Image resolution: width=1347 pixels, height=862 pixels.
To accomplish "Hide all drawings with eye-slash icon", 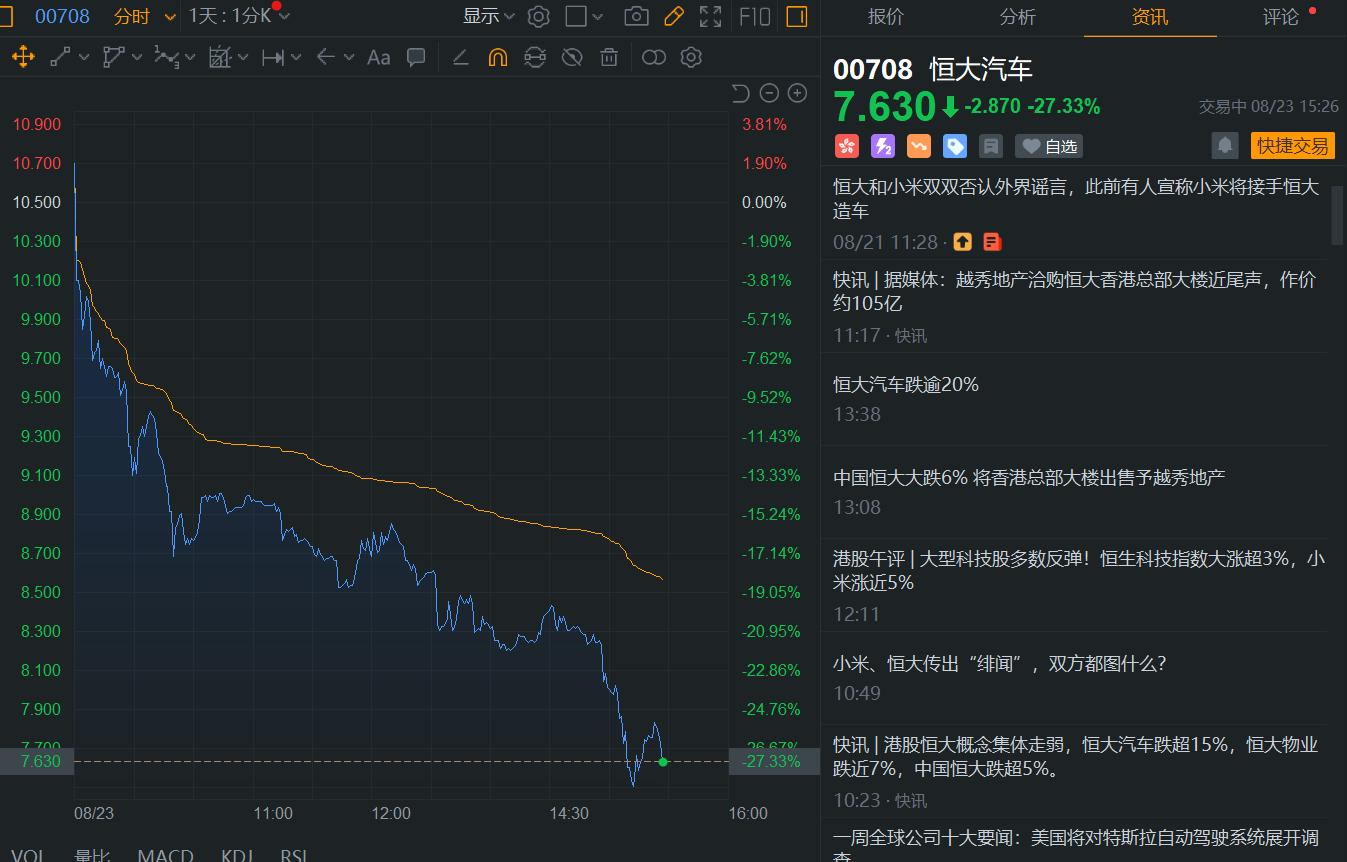I will click(572, 57).
